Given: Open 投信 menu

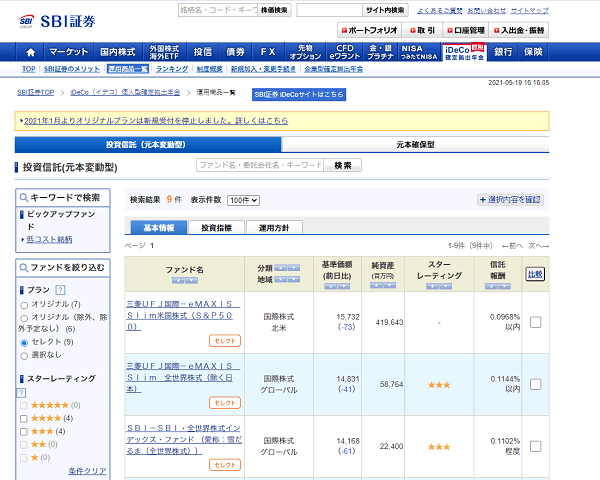Looking at the screenshot, I should tap(203, 52).
